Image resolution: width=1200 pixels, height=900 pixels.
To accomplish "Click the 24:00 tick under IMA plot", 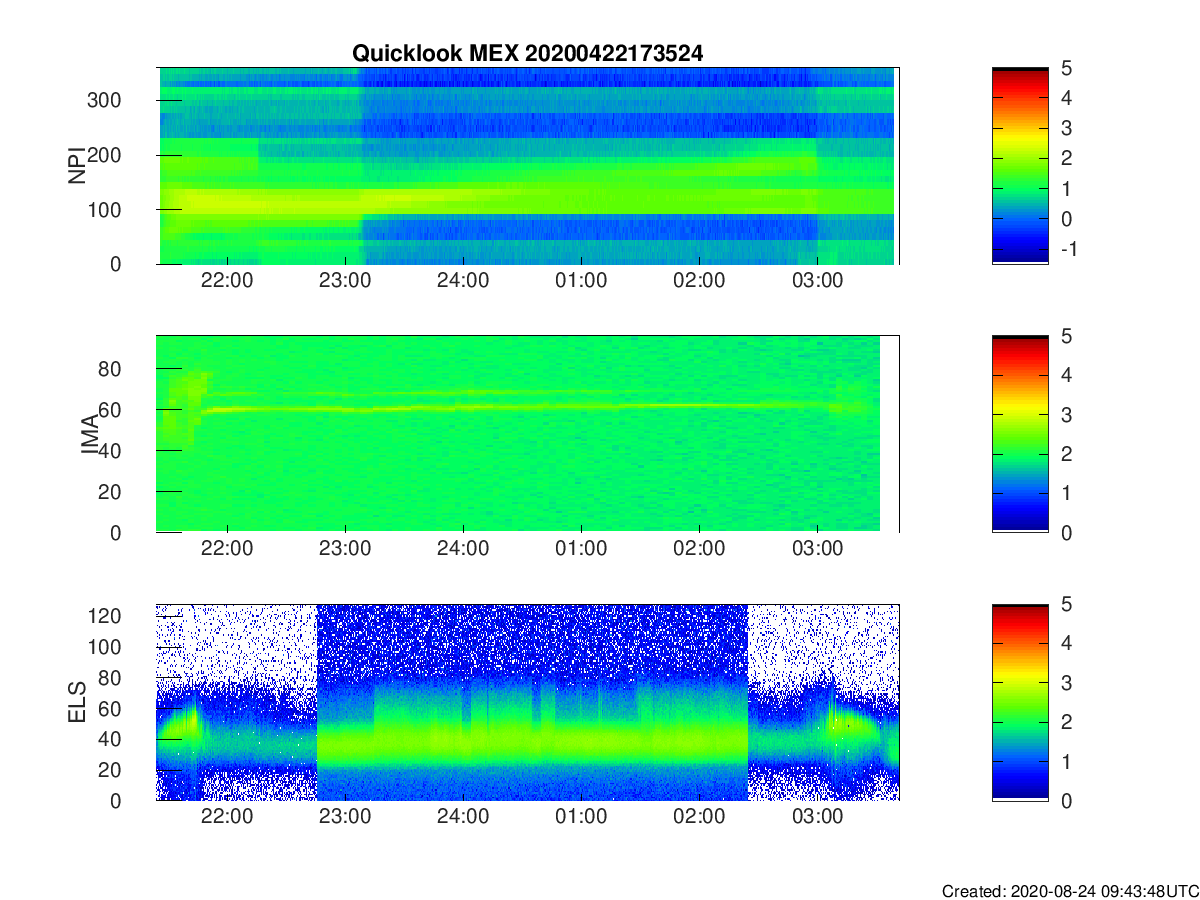I will click(x=463, y=549).
